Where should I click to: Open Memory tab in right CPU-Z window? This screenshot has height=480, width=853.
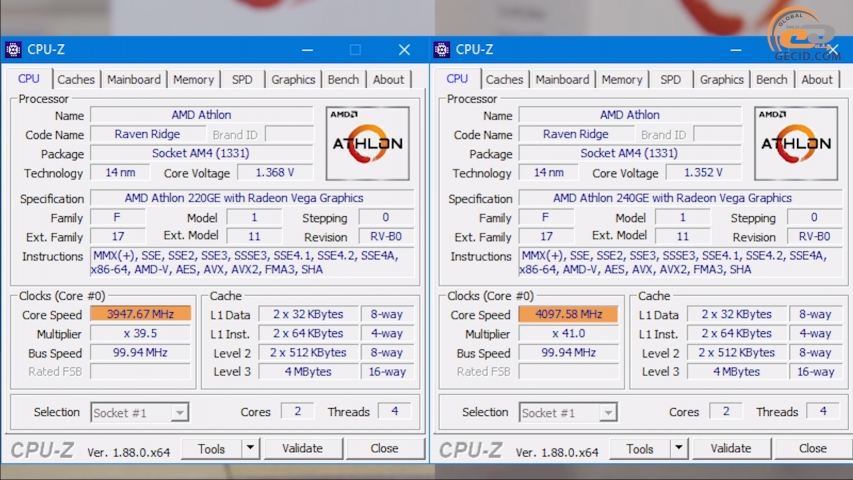pos(622,79)
